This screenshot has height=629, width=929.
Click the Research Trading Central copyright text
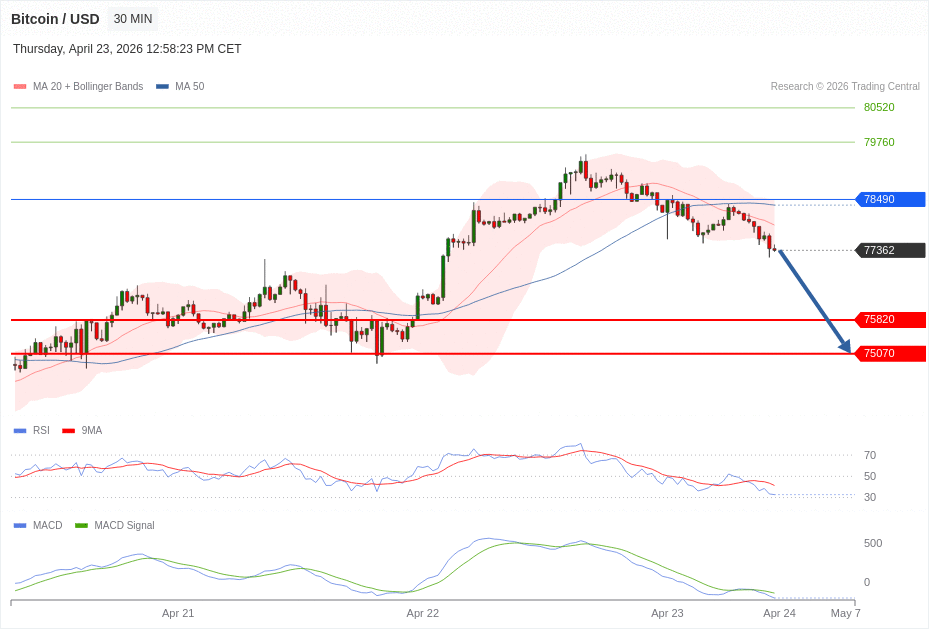(x=845, y=87)
